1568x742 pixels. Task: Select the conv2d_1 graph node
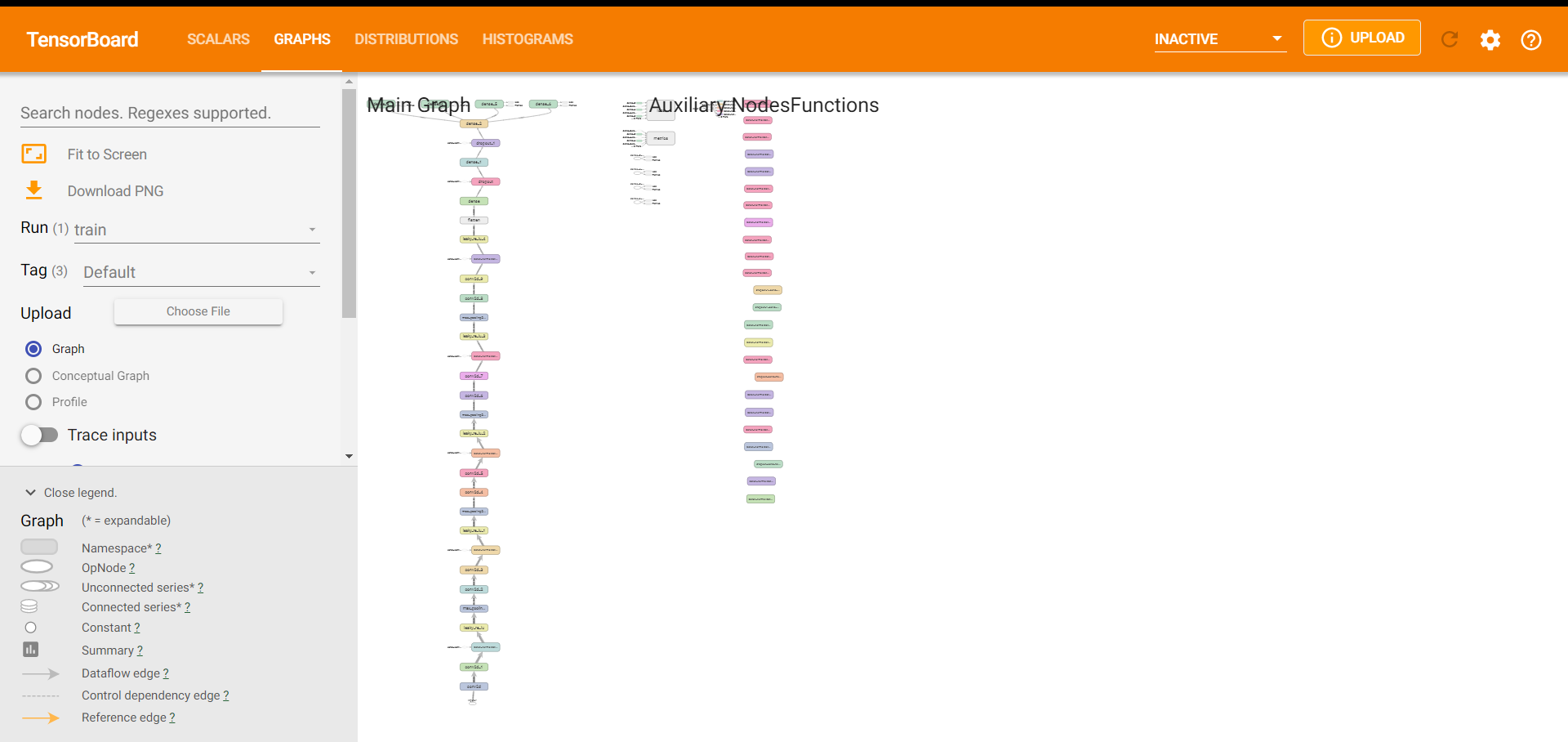click(x=474, y=667)
